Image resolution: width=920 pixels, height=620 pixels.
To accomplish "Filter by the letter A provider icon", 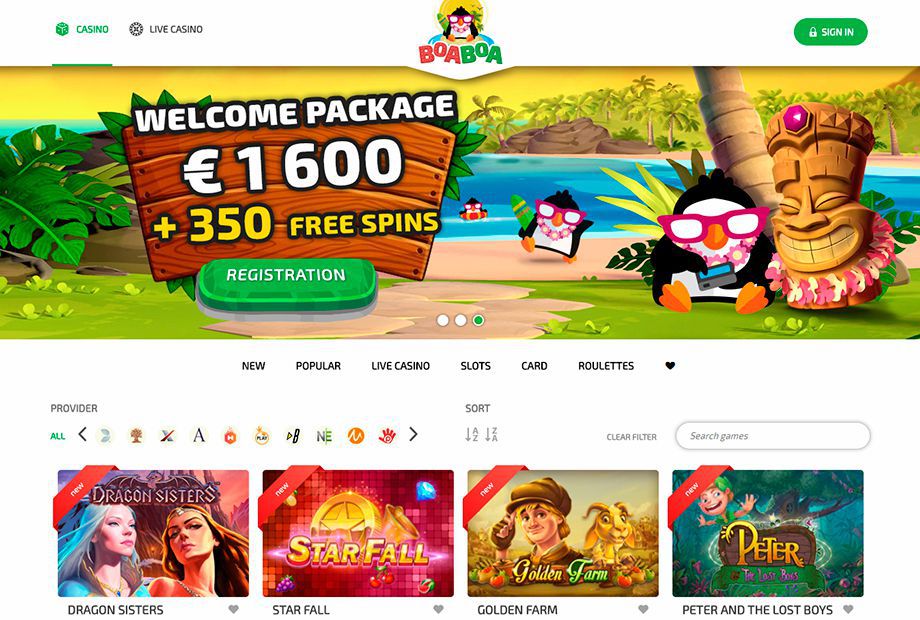I will (x=199, y=436).
